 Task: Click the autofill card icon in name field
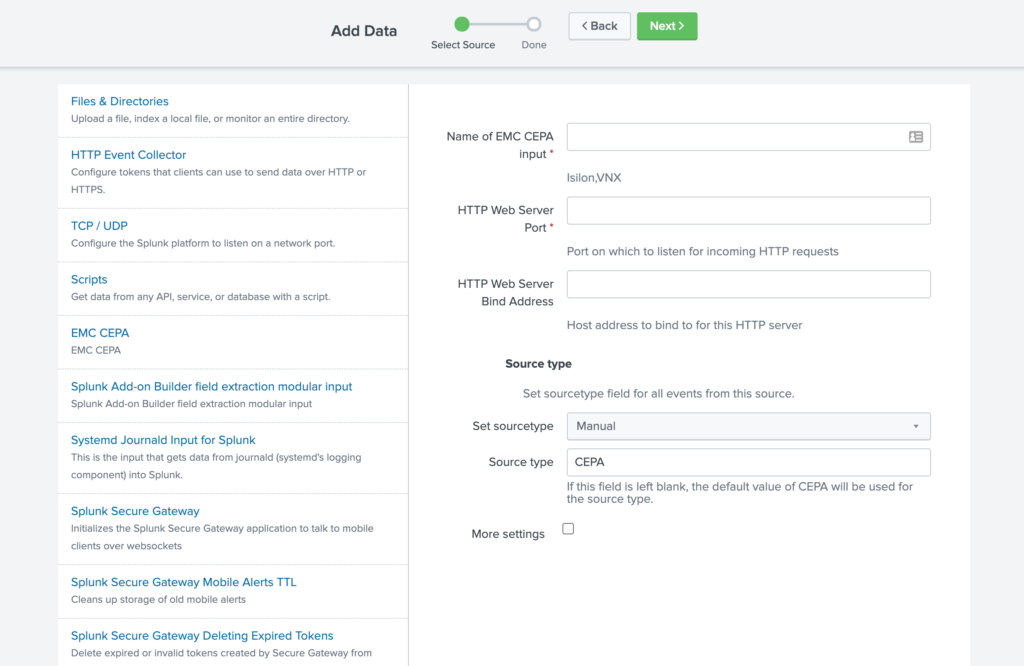pyautogui.click(x=916, y=137)
